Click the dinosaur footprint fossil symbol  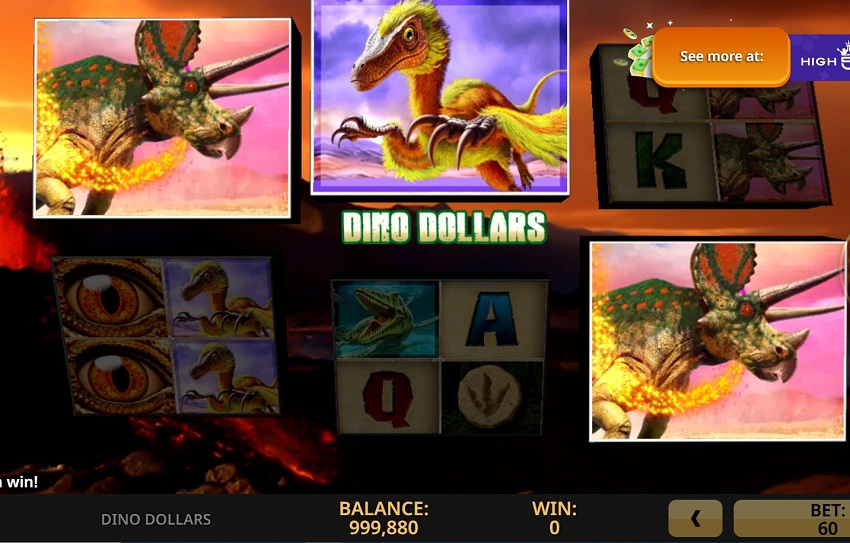tap(491, 398)
